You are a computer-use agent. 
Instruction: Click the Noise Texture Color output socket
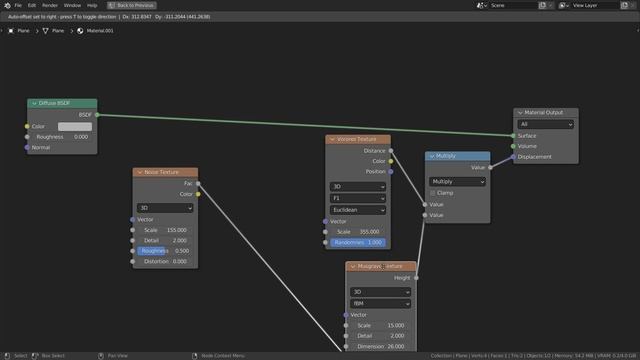click(x=198, y=194)
